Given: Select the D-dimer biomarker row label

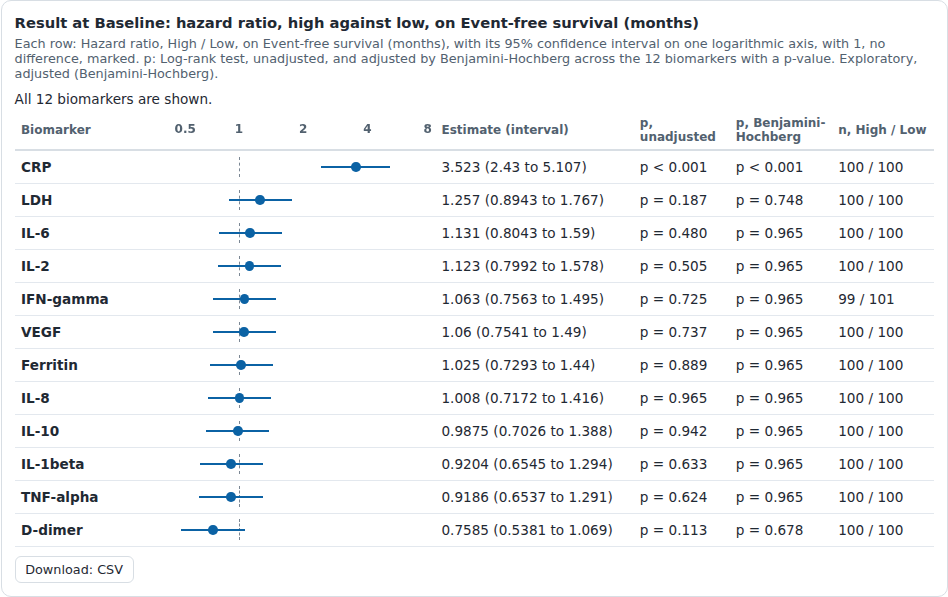Looking at the screenshot, I should point(51,530).
